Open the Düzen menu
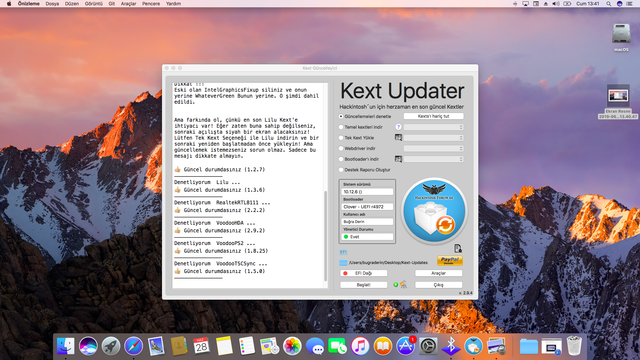 coord(72,4)
